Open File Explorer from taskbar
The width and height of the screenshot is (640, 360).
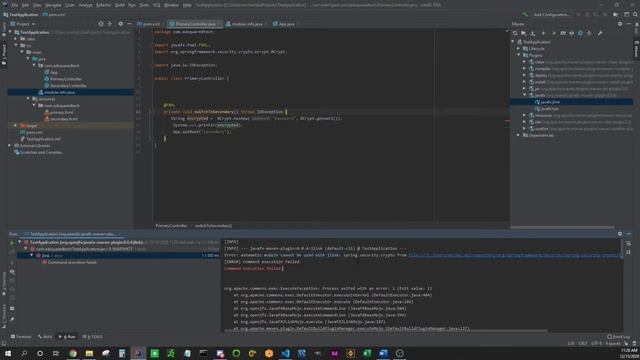(89, 353)
